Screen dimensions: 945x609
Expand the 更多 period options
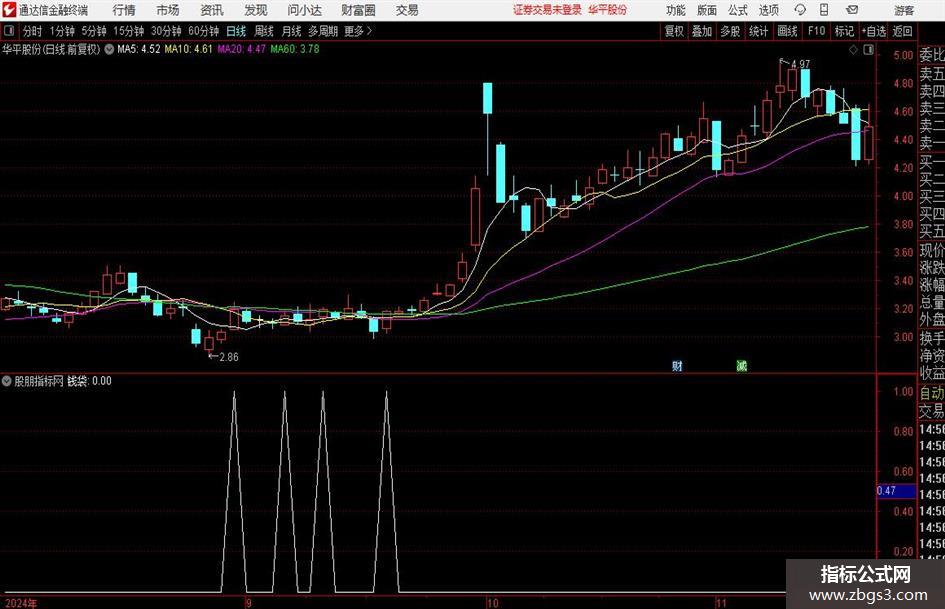click(x=358, y=31)
